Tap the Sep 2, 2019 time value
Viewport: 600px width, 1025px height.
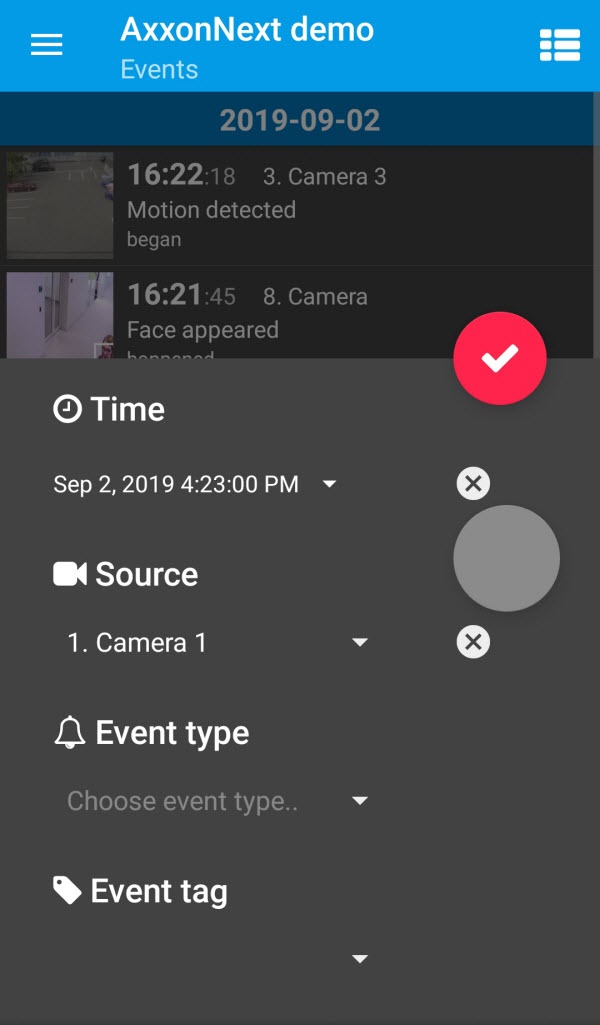click(x=176, y=485)
